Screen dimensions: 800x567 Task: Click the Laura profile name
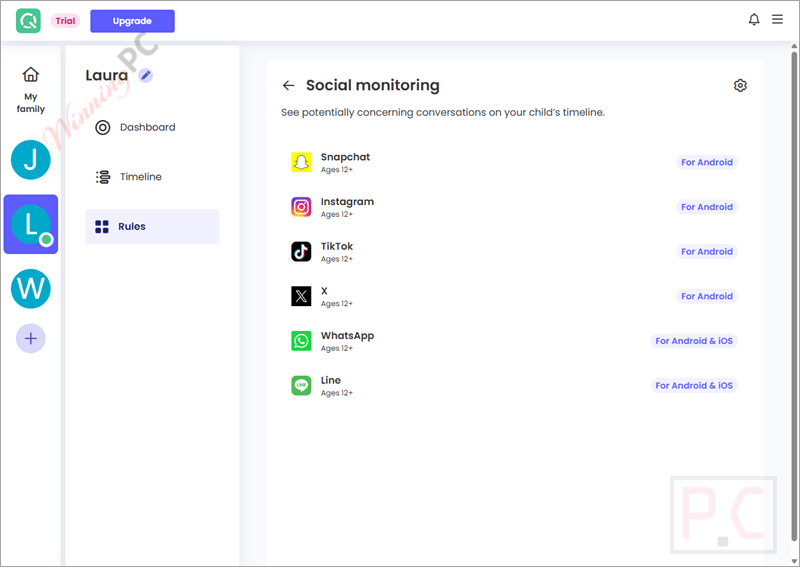point(107,76)
